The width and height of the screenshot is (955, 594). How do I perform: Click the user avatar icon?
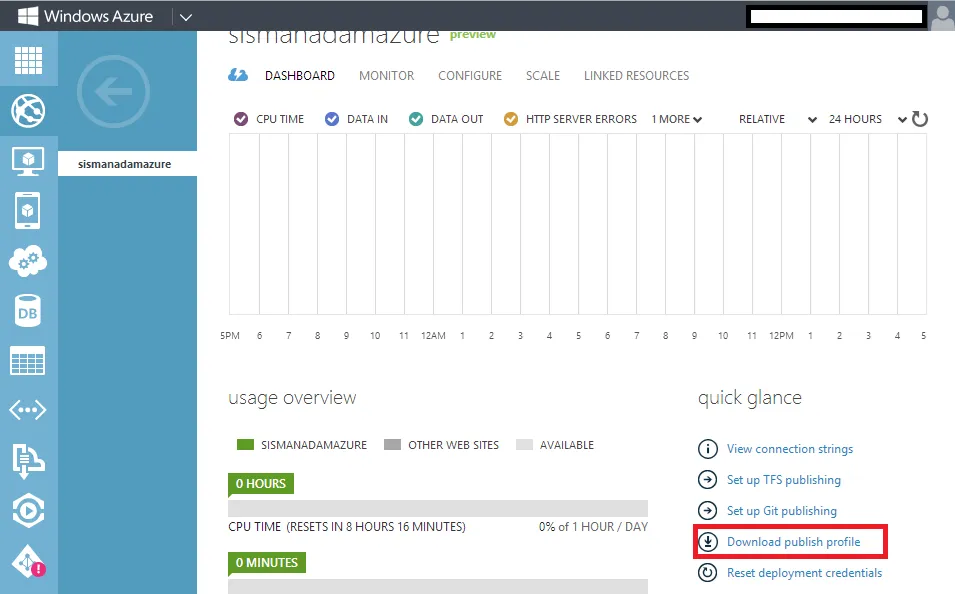click(x=942, y=16)
